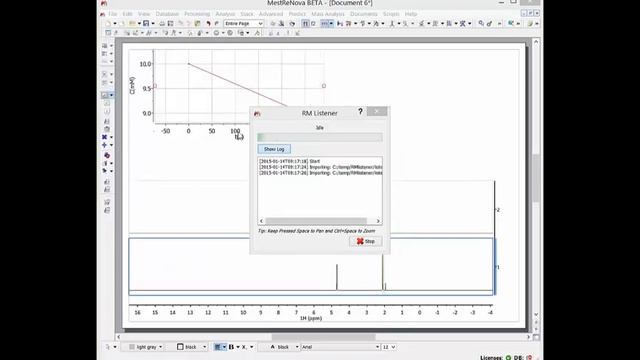Expand the Save icon's dropdown arrow
The image size is (640, 360).
click(153, 24)
